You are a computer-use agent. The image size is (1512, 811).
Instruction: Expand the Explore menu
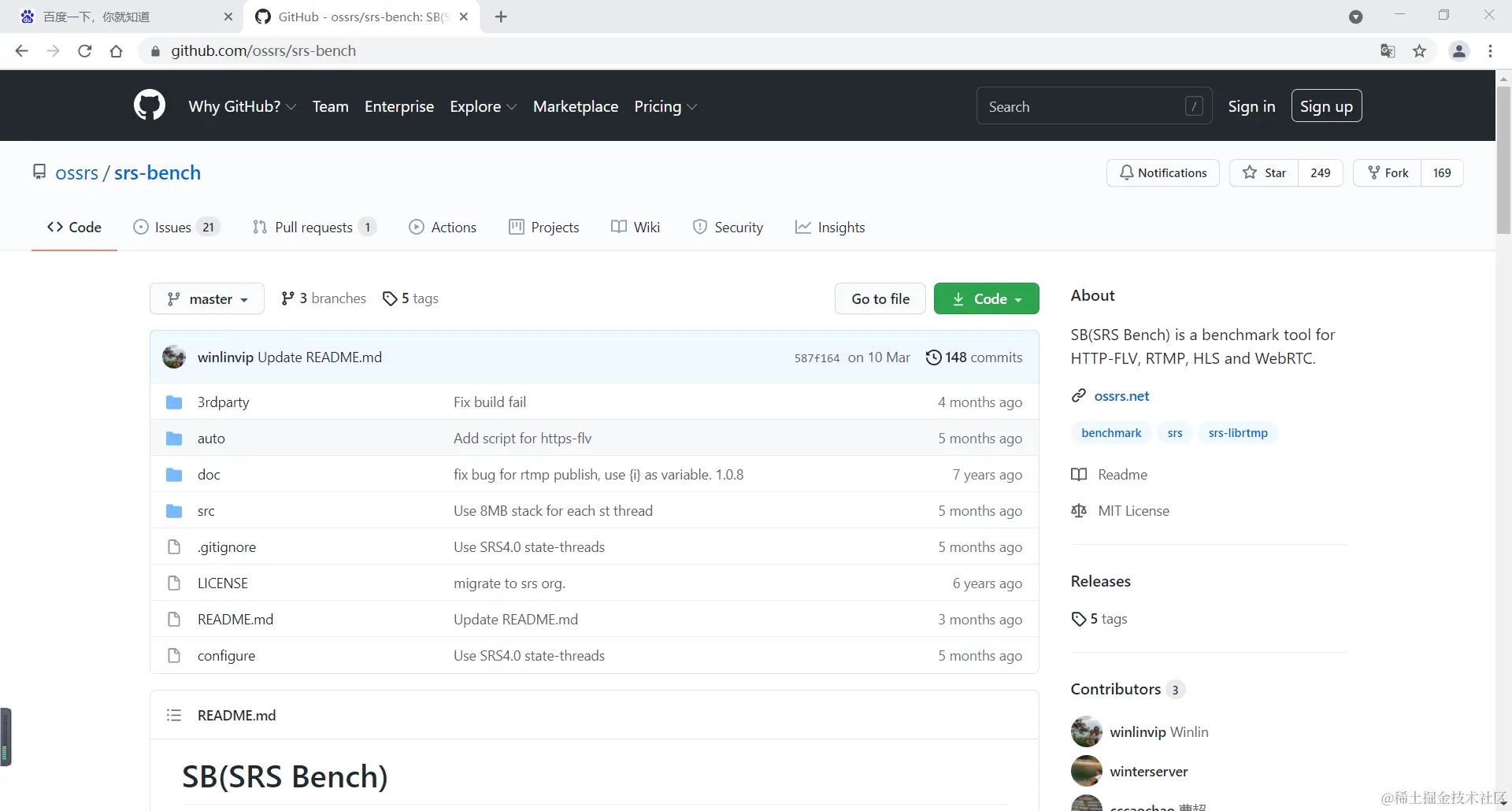[x=483, y=106]
